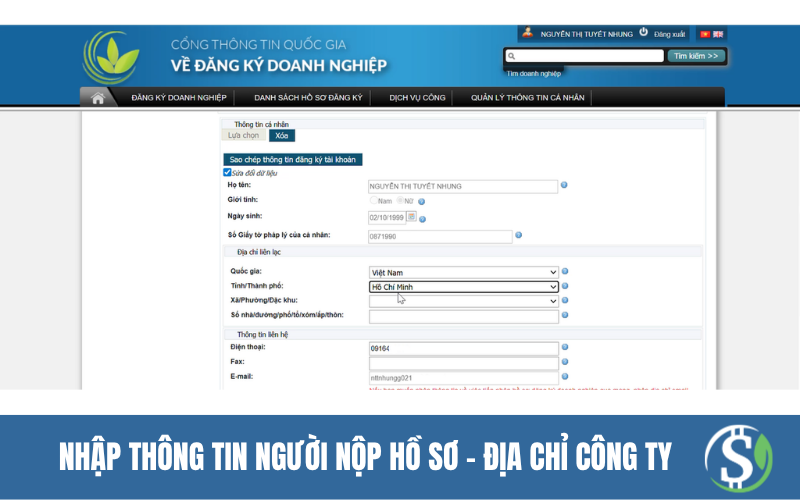Select the Nam gender radio button
This screenshot has height=500, width=800.
coord(374,201)
